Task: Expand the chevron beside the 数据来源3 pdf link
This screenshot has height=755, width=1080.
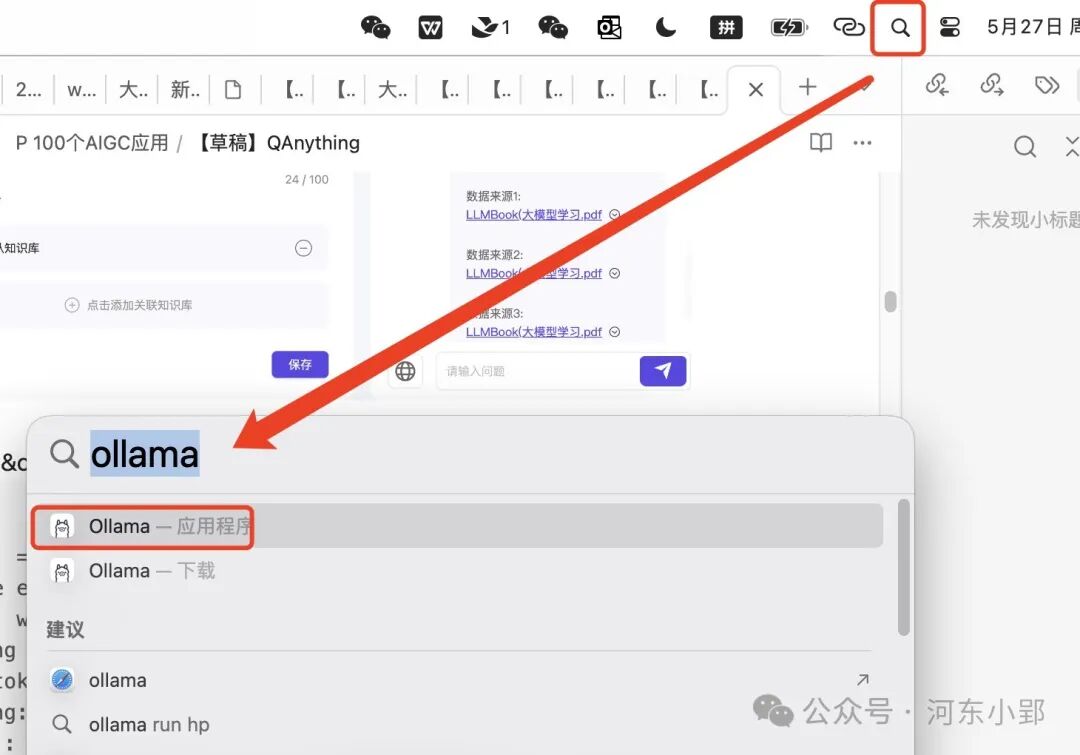Action: point(614,332)
